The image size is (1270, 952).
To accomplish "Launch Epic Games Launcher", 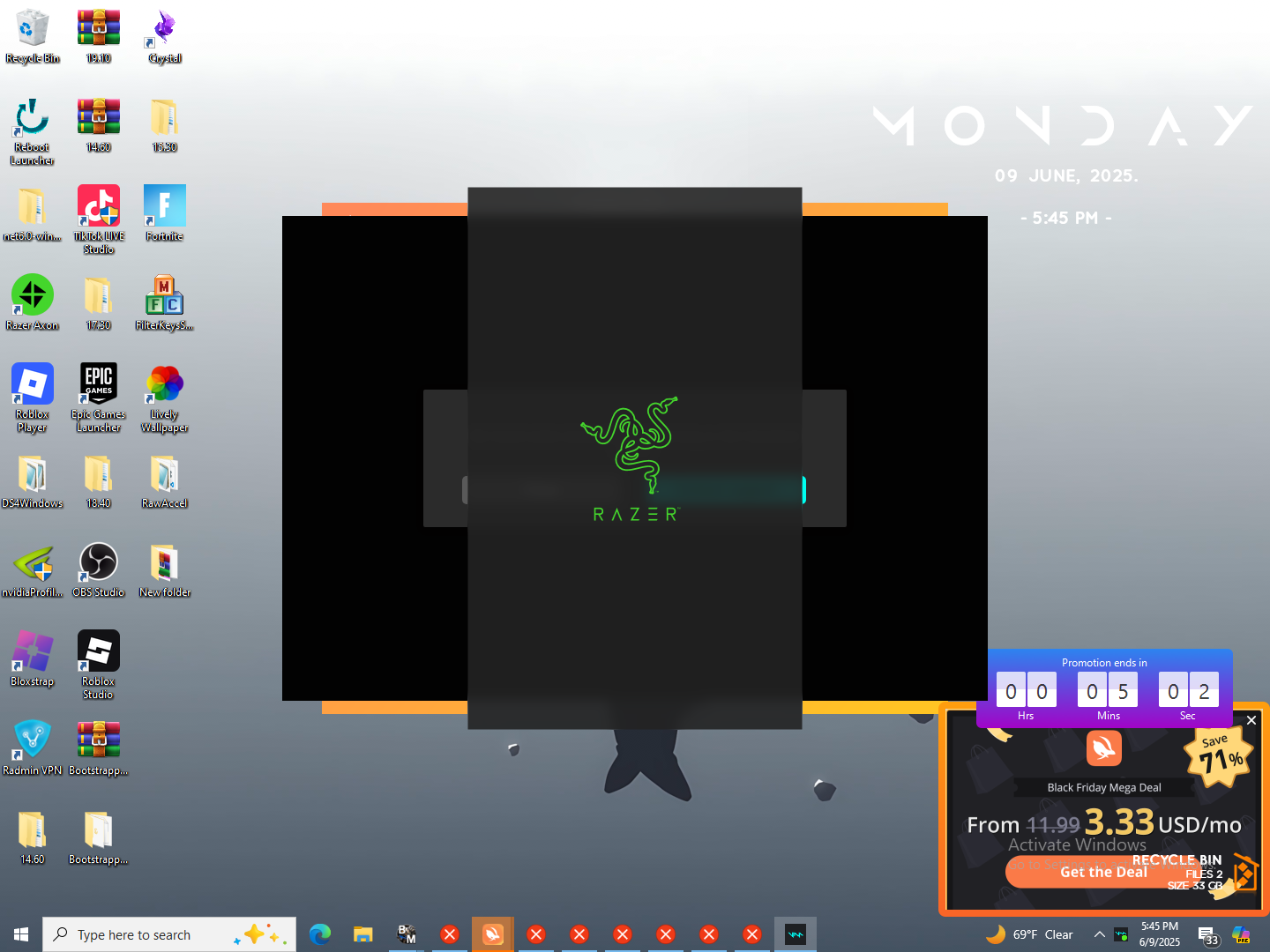I will coord(99,398).
